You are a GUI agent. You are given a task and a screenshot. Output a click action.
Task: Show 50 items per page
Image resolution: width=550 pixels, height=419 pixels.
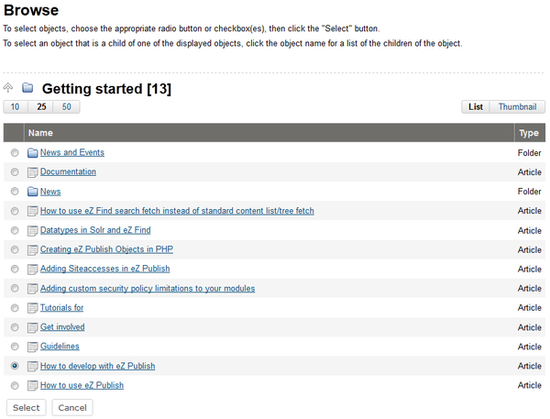coord(66,107)
